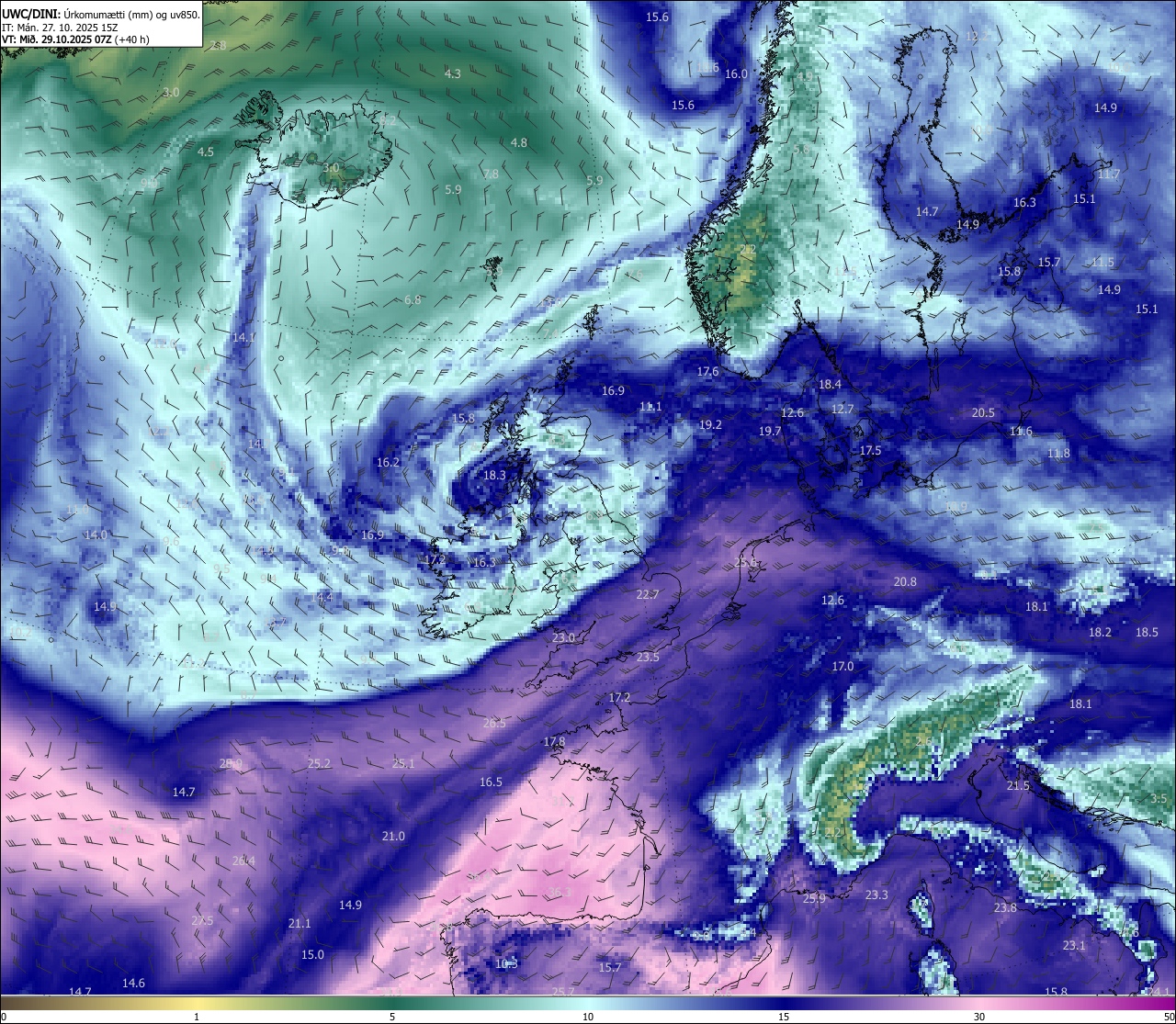Viewport: 1176px width, 1024px height.
Task: Select the 18.3 value in the low center
Action: (494, 475)
